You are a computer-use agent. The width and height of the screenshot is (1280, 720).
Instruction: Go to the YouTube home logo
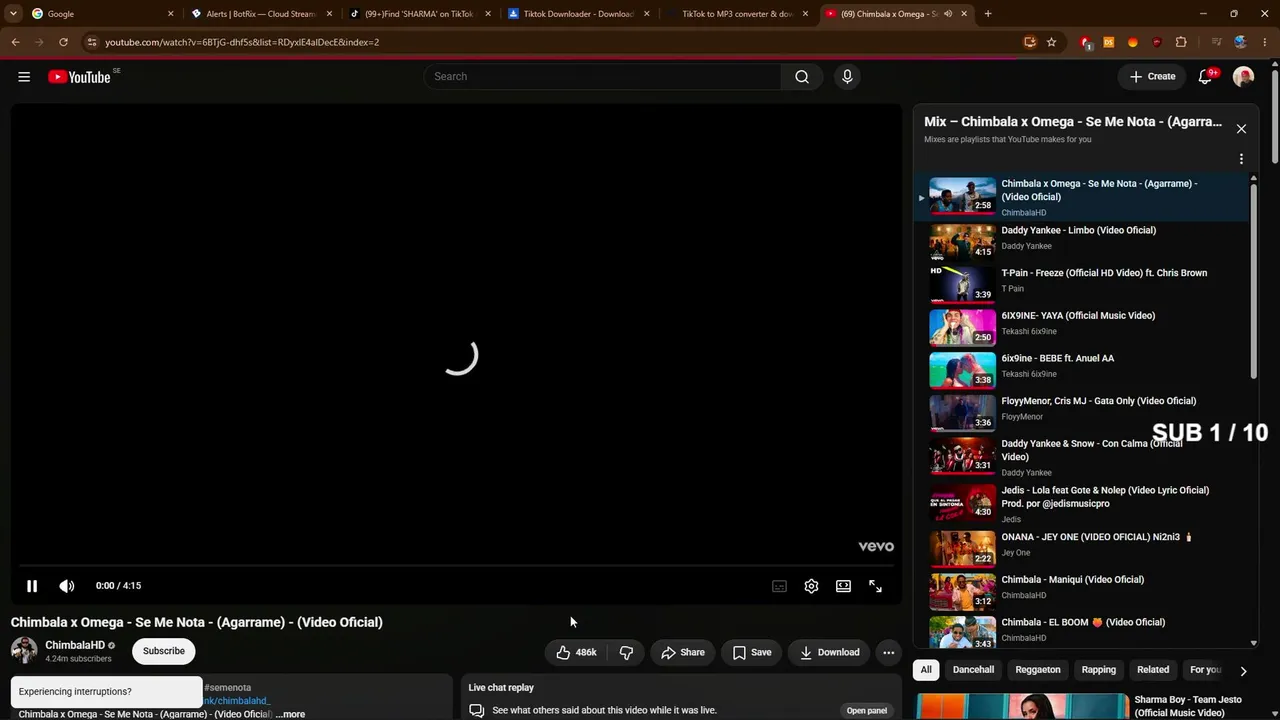tap(79, 77)
